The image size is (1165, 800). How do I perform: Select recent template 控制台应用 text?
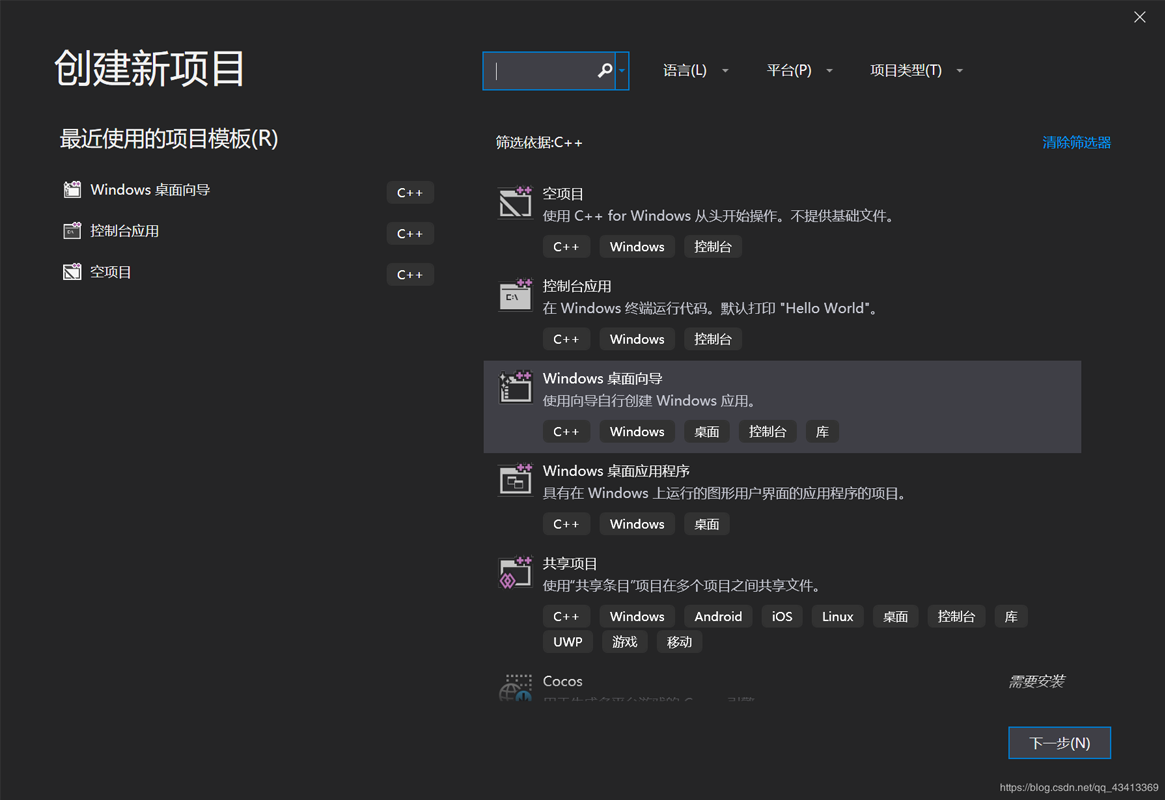click(124, 231)
